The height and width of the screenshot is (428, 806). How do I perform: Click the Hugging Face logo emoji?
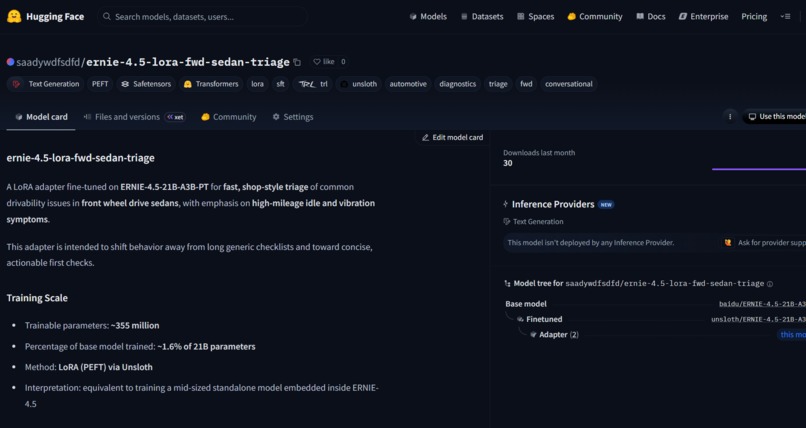[x=14, y=16]
